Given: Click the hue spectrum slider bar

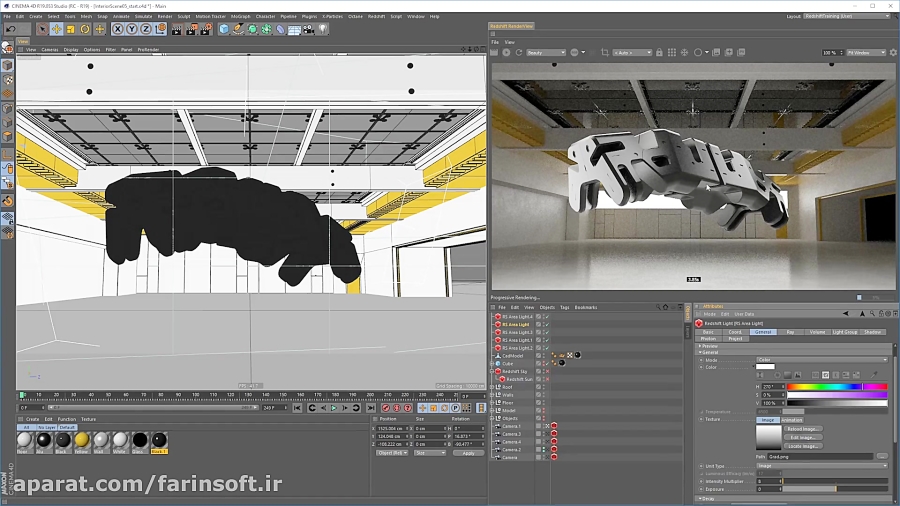Looking at the screenshot, I should [837, 386].
